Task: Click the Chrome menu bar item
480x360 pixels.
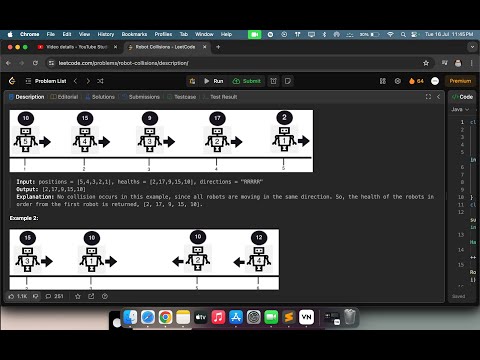Action: (29, 34)
